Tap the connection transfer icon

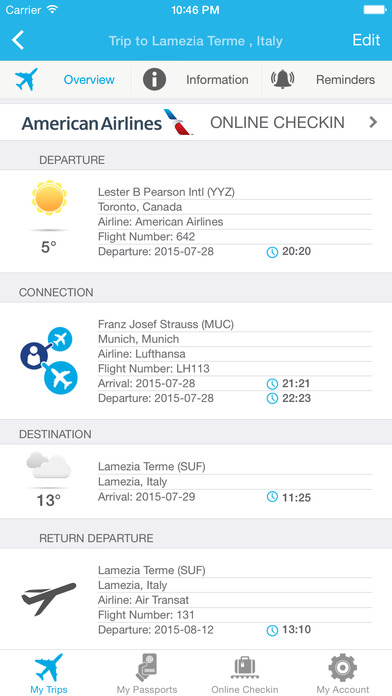point(49,360)
